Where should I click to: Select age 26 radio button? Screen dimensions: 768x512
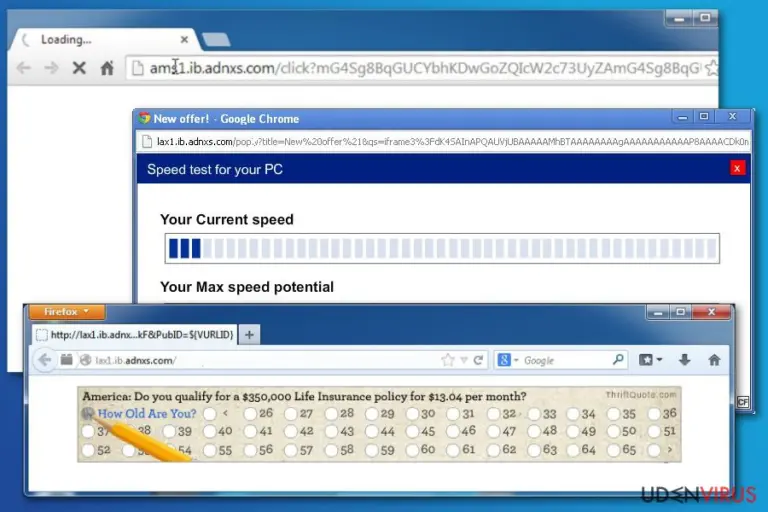pyautogui.click(x=250, y=414)
